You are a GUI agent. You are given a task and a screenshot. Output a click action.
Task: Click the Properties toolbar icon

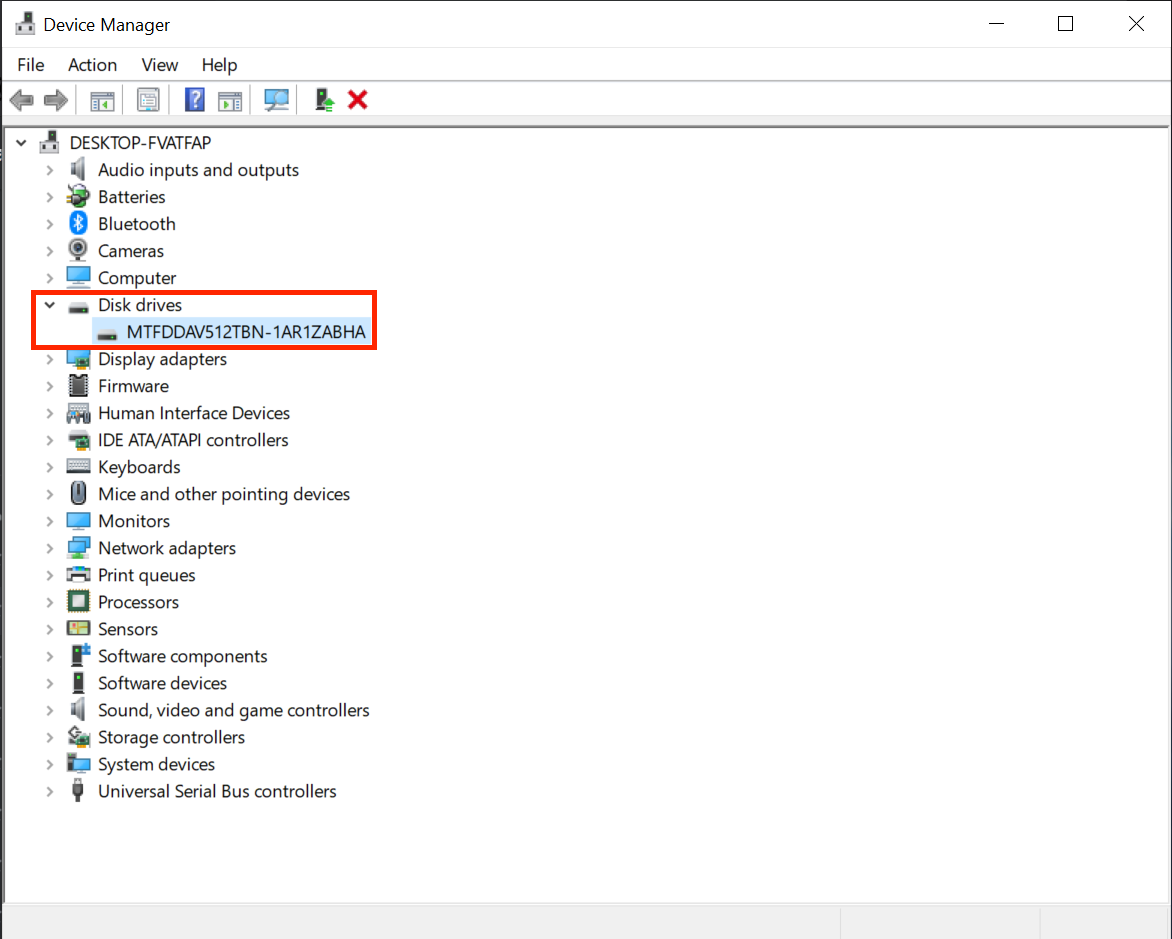[x=149, y=100]
